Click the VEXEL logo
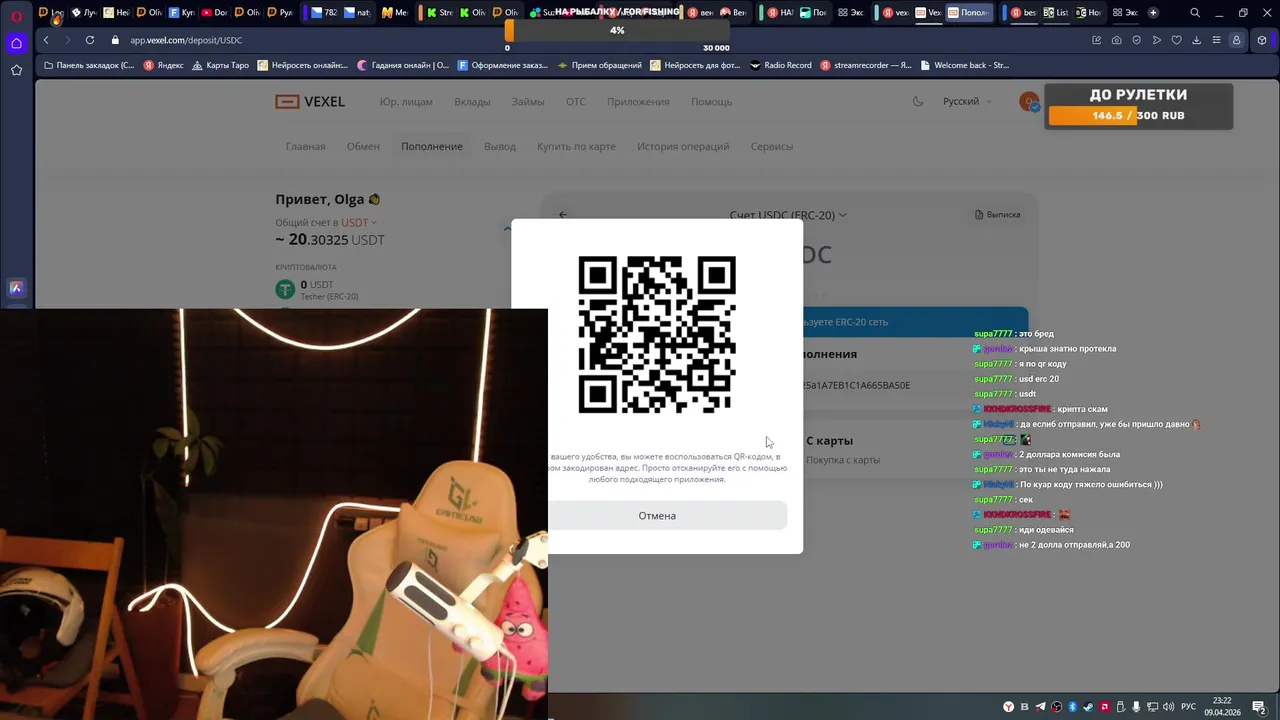The image size is (1280, 720). (x=310, y=101)
